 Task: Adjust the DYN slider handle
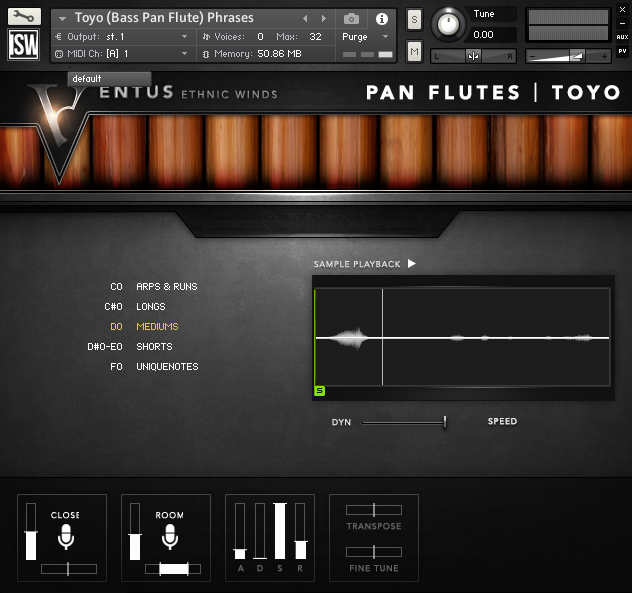(x=445, y=422)
